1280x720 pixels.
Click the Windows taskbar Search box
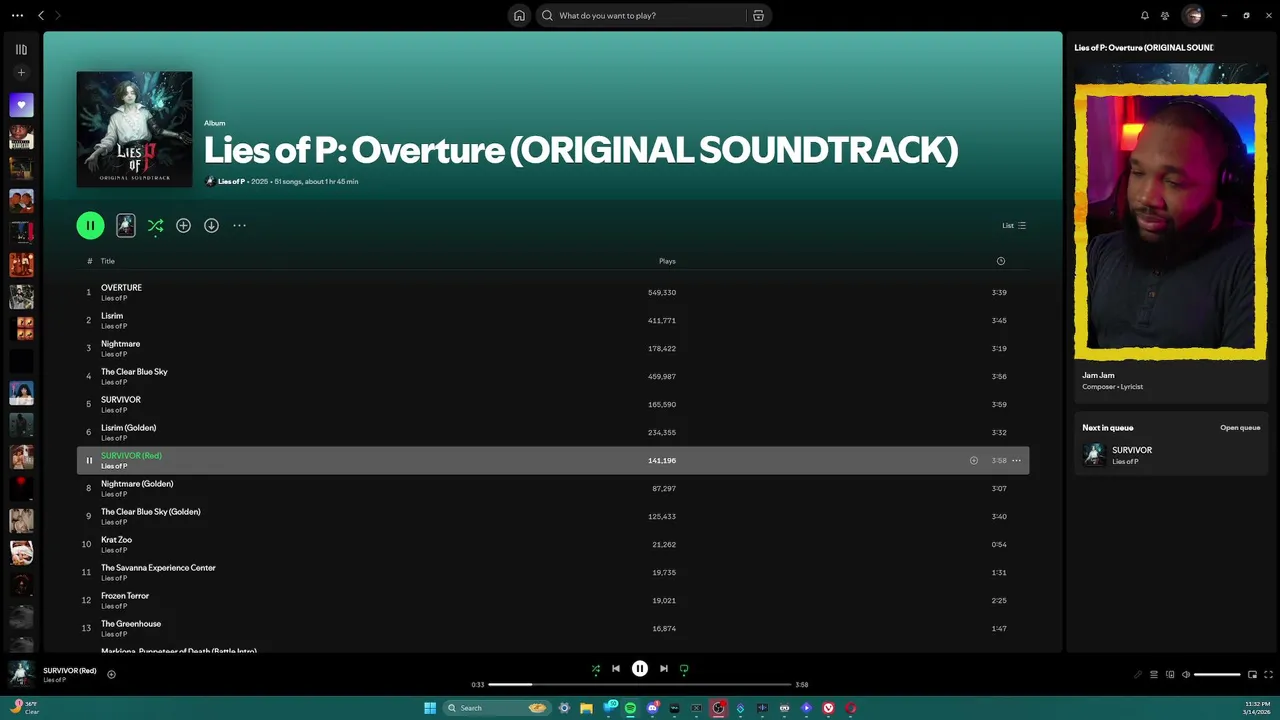coord(497,708)
